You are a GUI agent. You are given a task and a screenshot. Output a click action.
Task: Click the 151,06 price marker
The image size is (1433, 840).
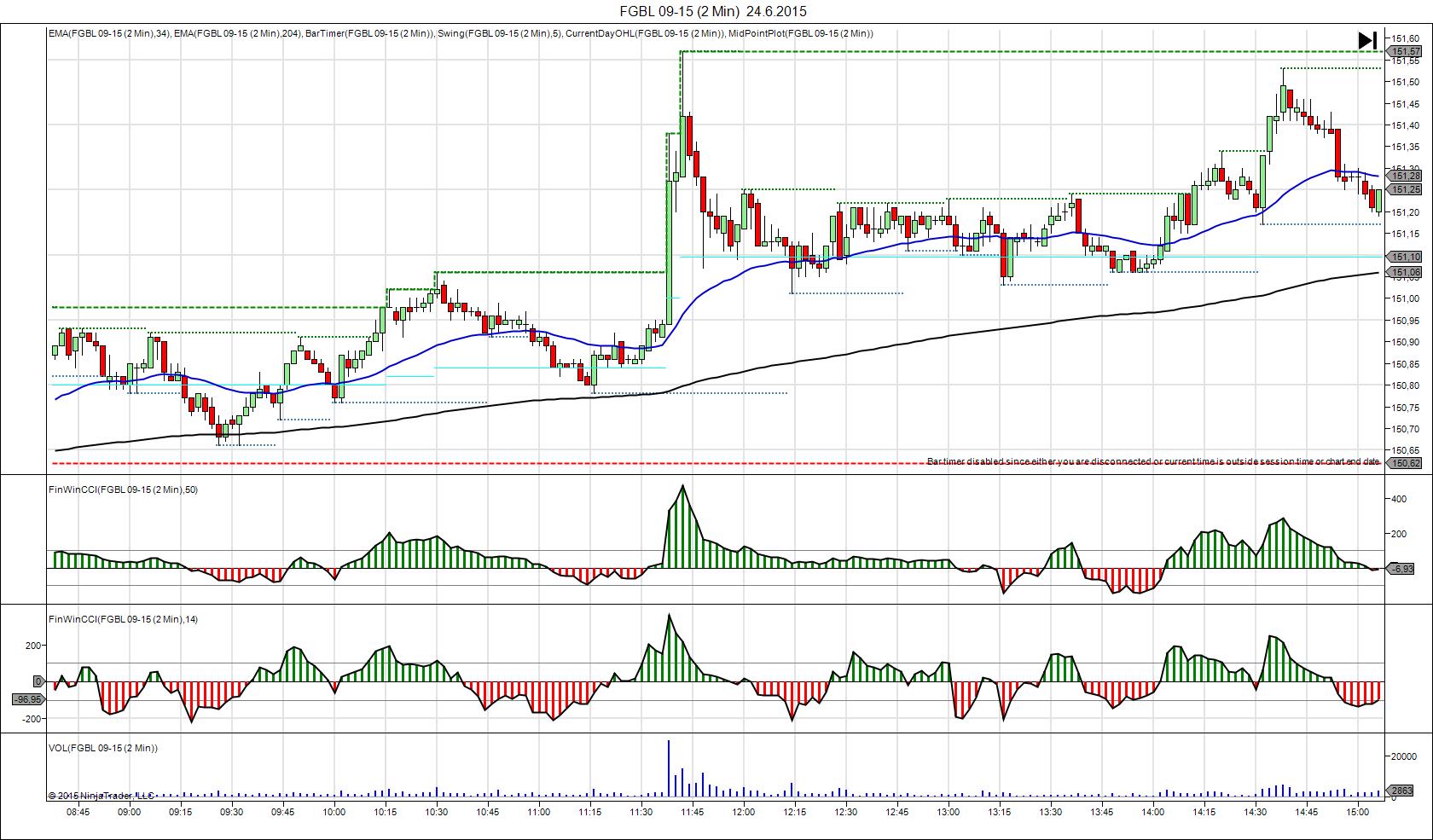point(1406,273)
